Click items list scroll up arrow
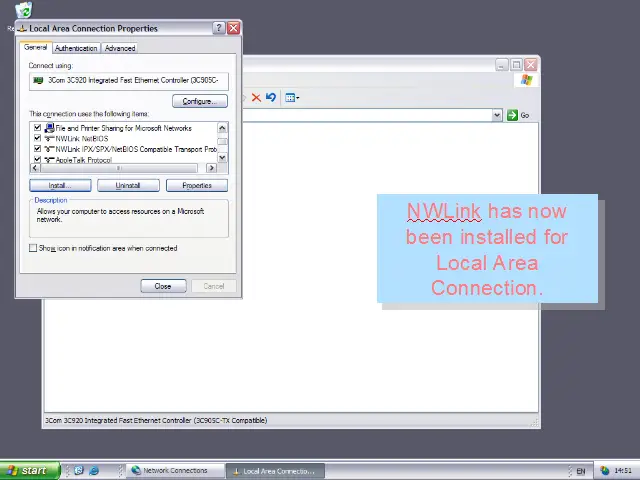The image size is (640, 480). click(222, 128)
